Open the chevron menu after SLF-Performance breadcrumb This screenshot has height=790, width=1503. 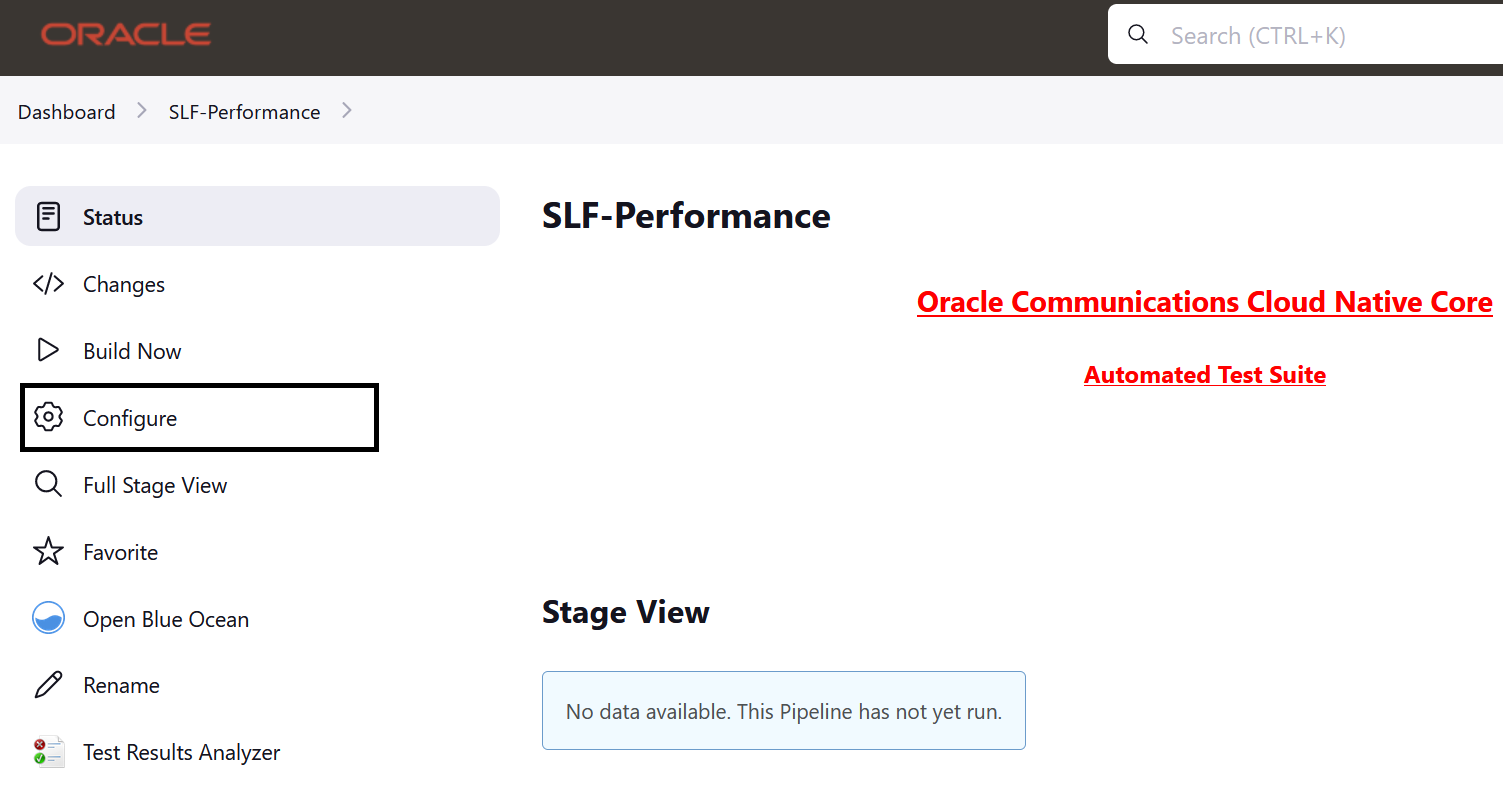point(346,111)
